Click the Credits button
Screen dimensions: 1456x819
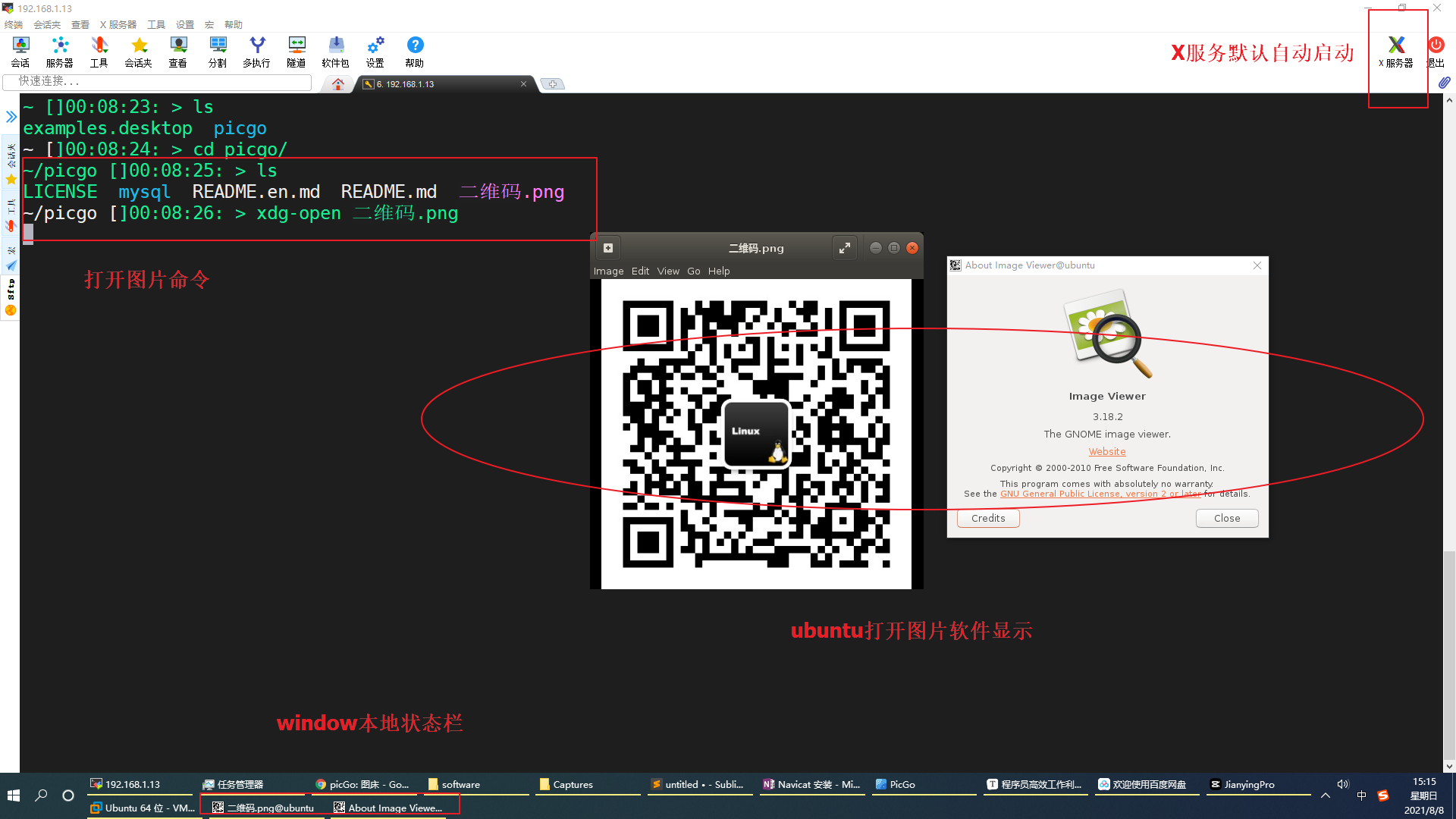pyautogui.click(x=988, y=518)
